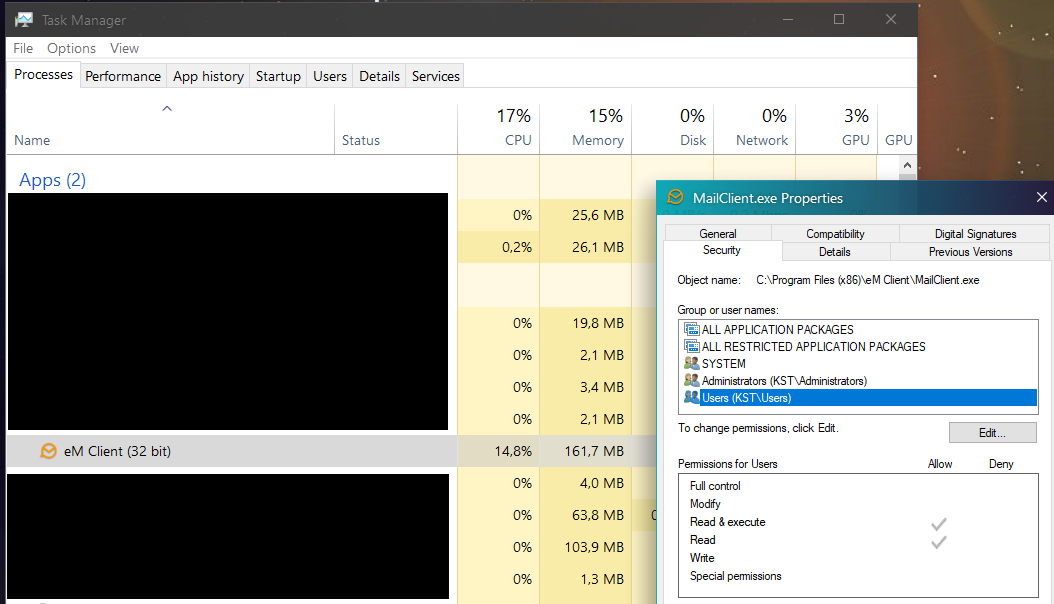Open the Digital Signatures tab
Screen dimensions: 1054x604
(x=975, y=233)
